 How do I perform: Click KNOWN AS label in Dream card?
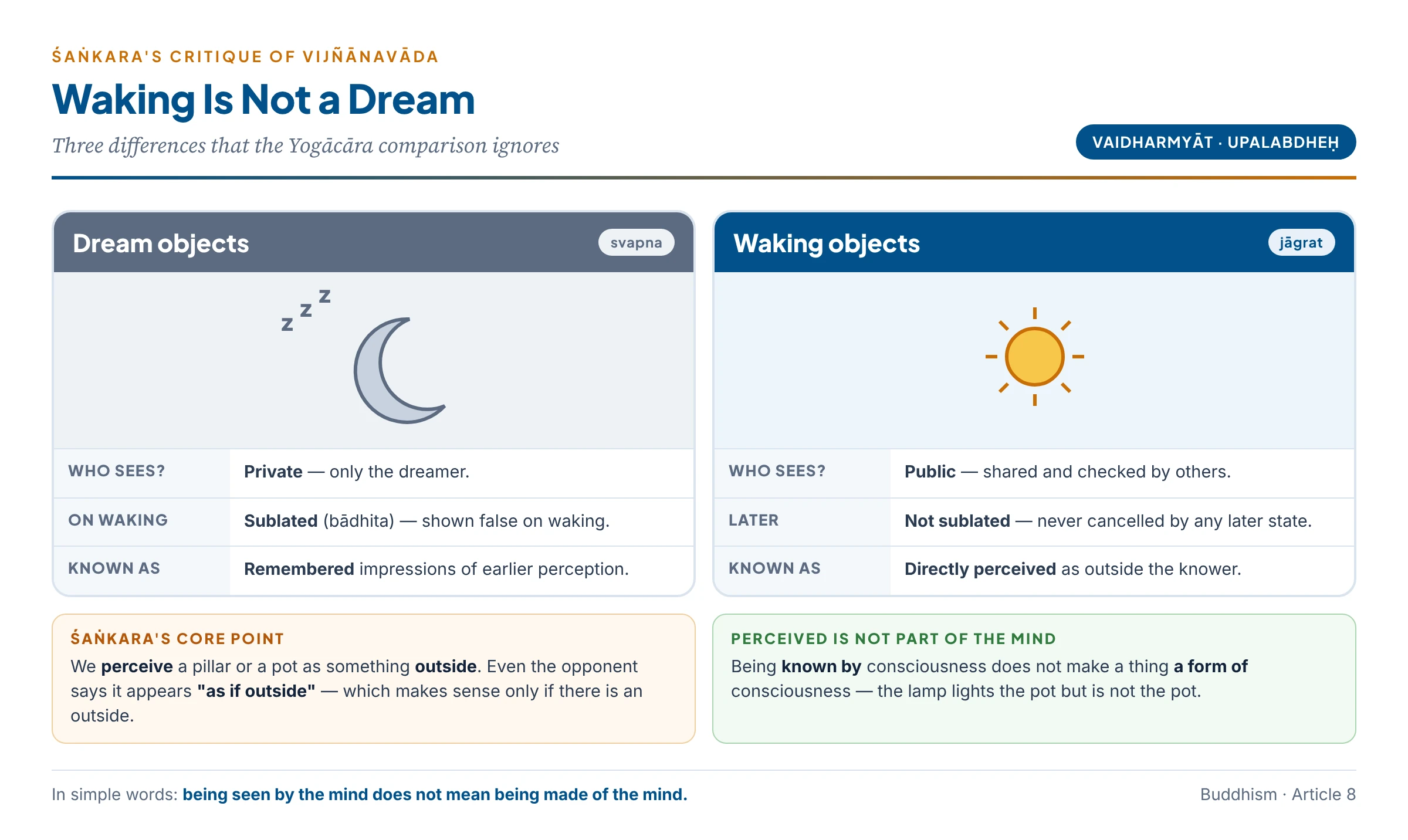114,568
